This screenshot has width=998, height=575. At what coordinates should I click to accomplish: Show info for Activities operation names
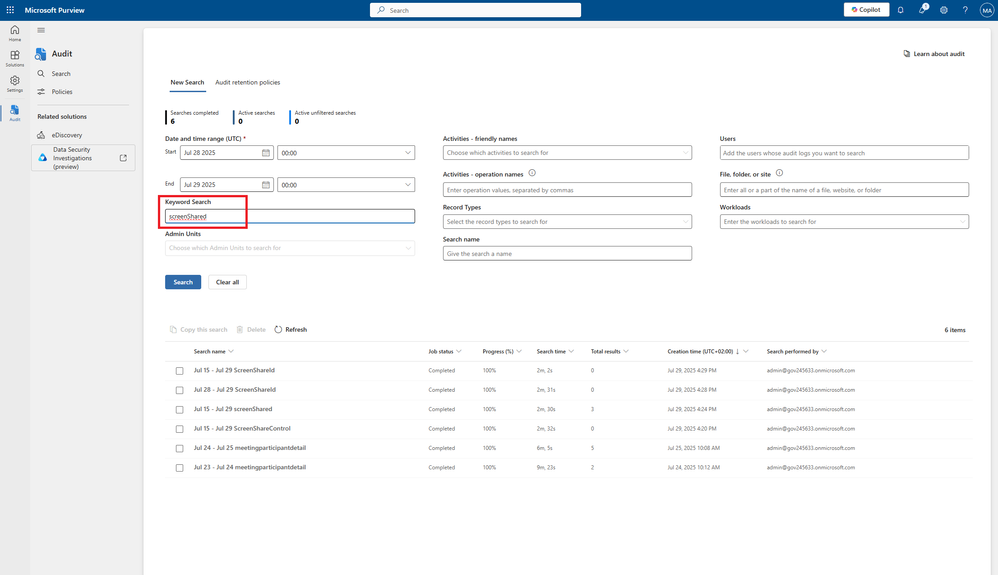532,173
